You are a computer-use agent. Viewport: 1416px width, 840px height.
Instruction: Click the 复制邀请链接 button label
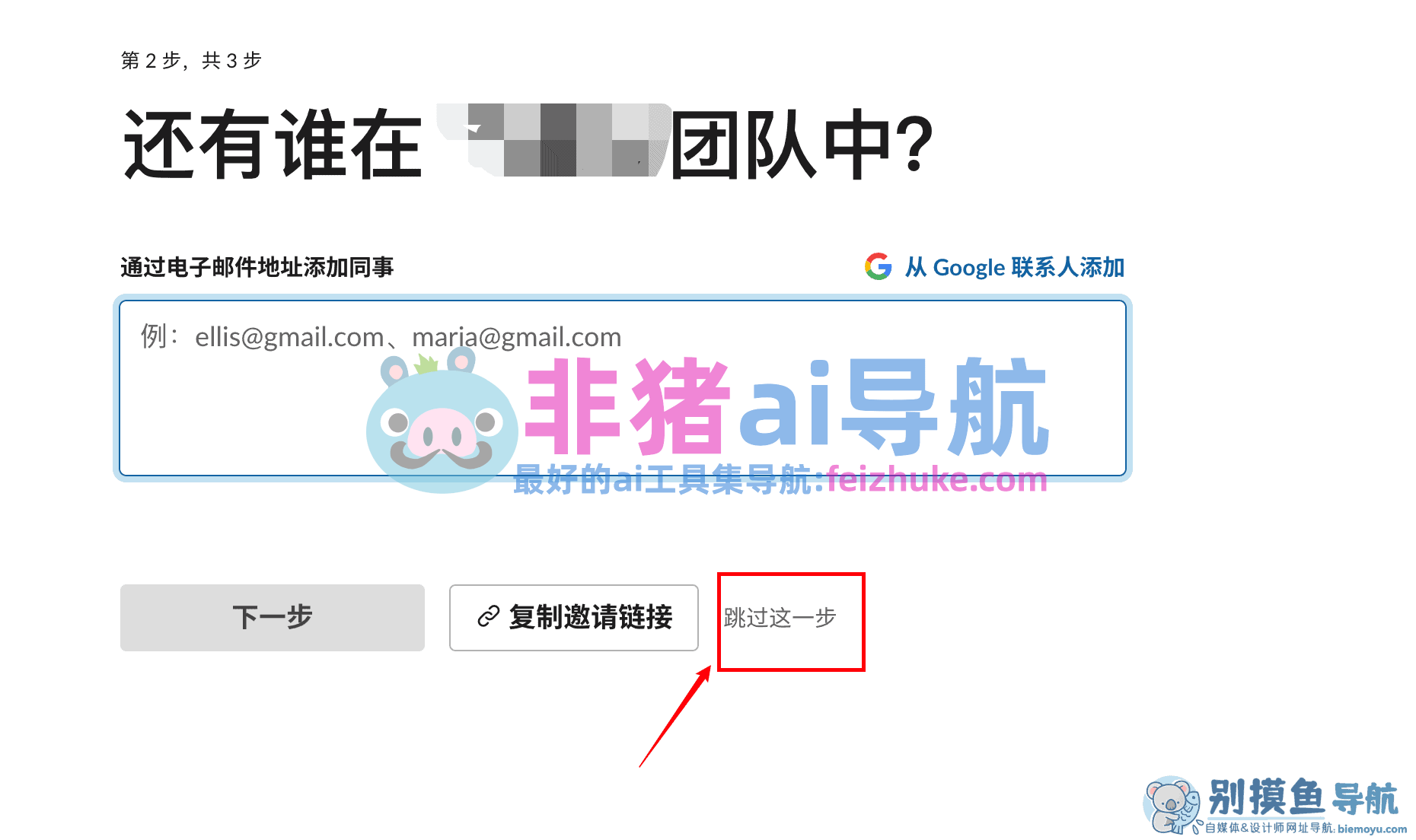click(x=591, y=617)
